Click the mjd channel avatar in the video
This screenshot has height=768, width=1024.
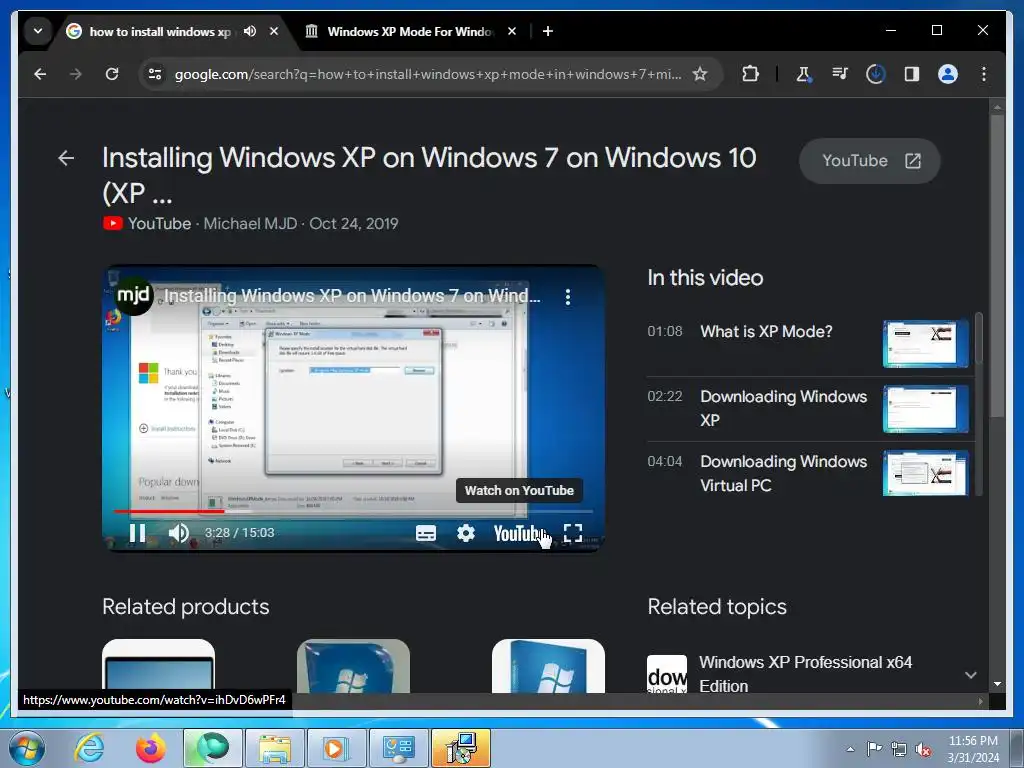point(134,296)
